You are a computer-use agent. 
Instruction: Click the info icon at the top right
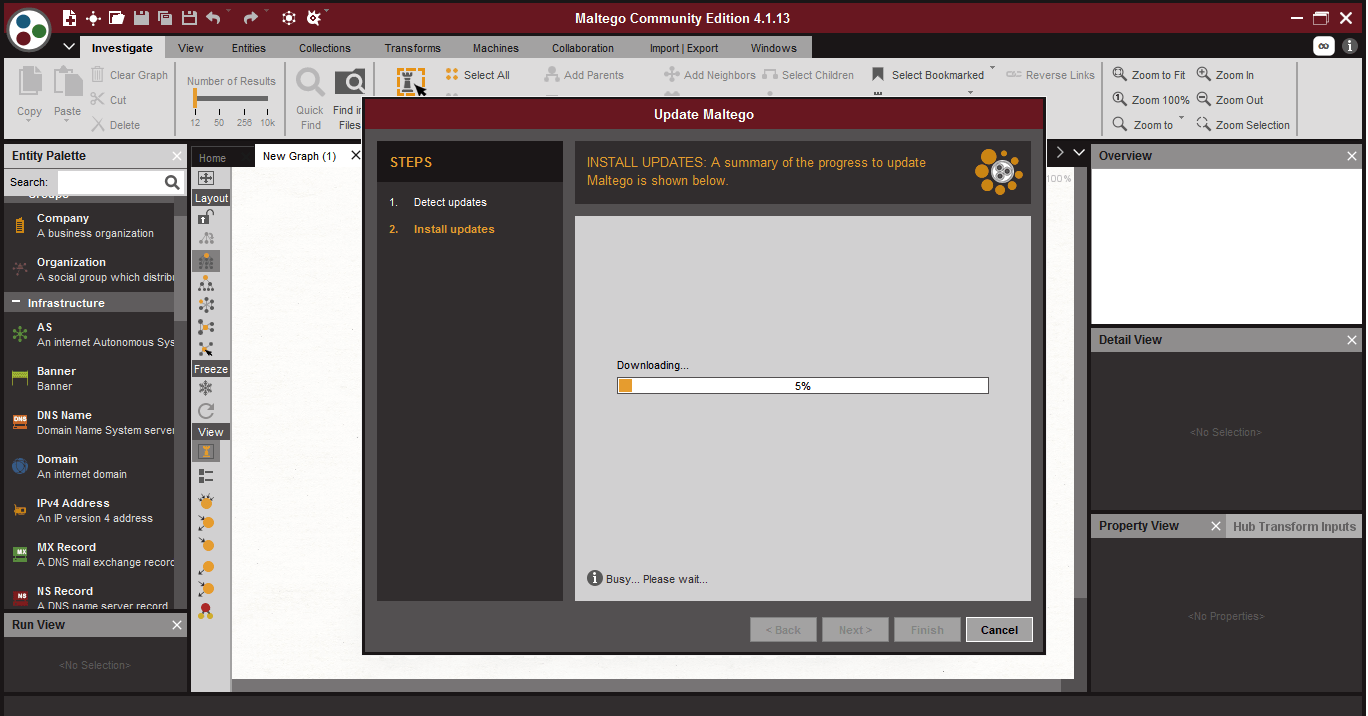tap(1350, 46)
